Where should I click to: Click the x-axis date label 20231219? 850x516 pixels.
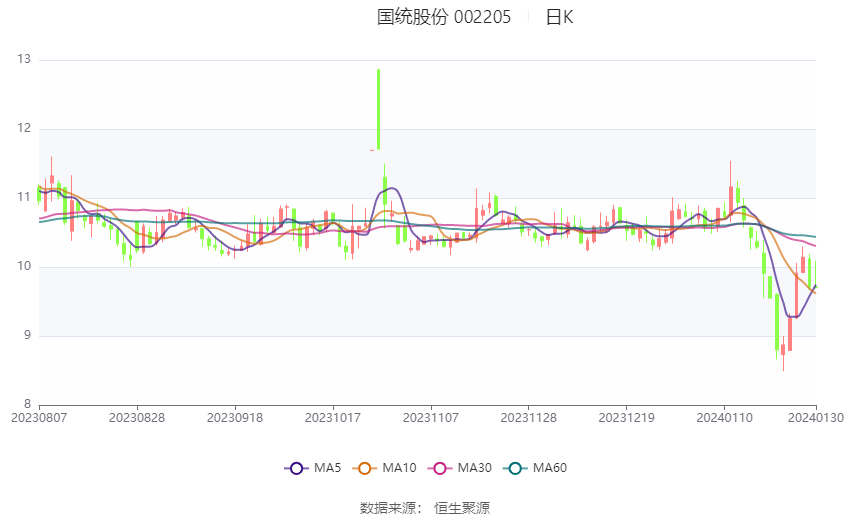pyautogui.click(x=627, y=418)
